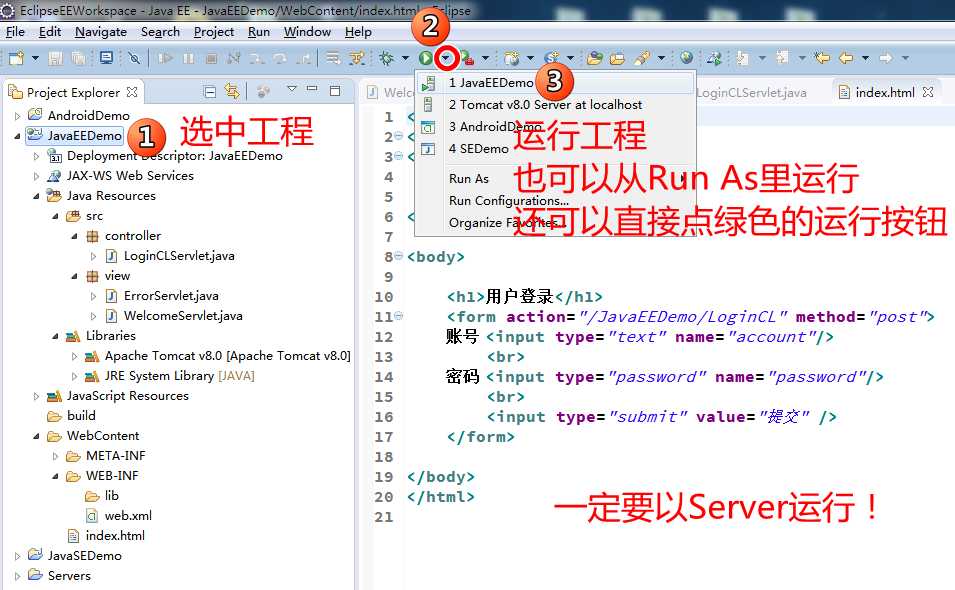The height and width of the screenshot is (590, 955).
Task: Open the New wizard dropdown arrow
Action: (35, 58)
